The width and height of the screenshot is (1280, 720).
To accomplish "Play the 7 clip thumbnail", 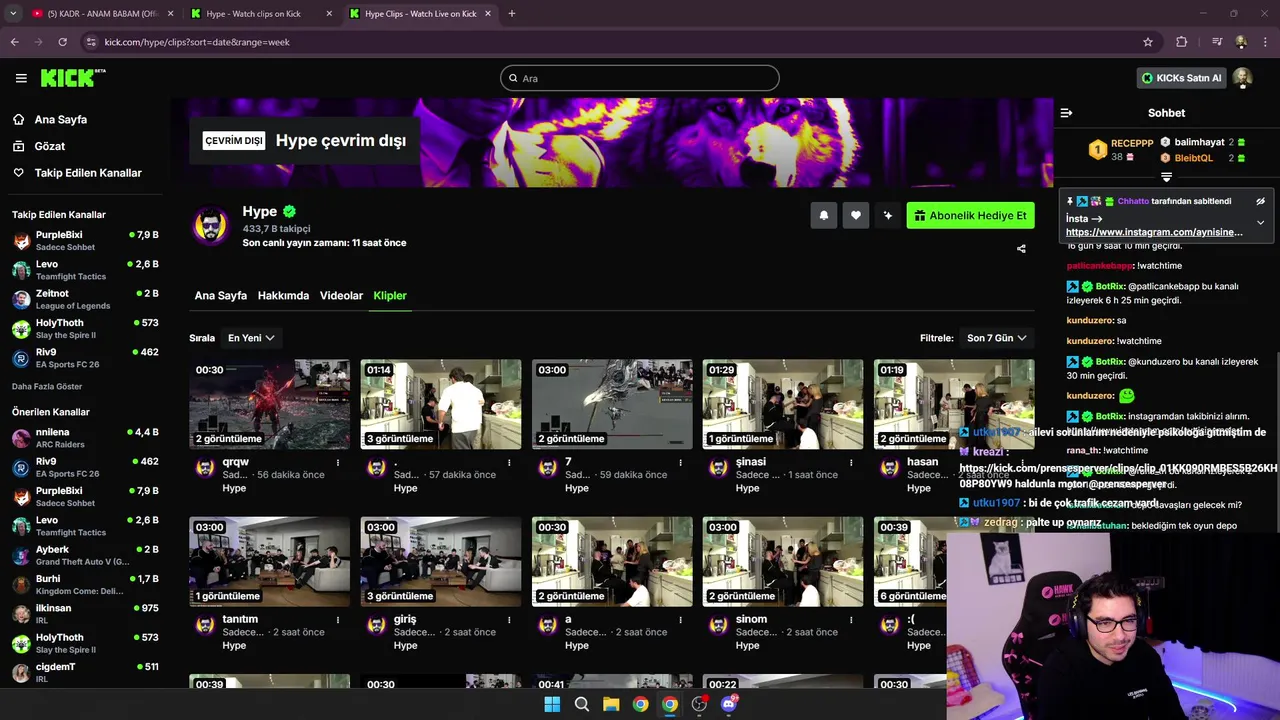I will click(x=612, y=404).
